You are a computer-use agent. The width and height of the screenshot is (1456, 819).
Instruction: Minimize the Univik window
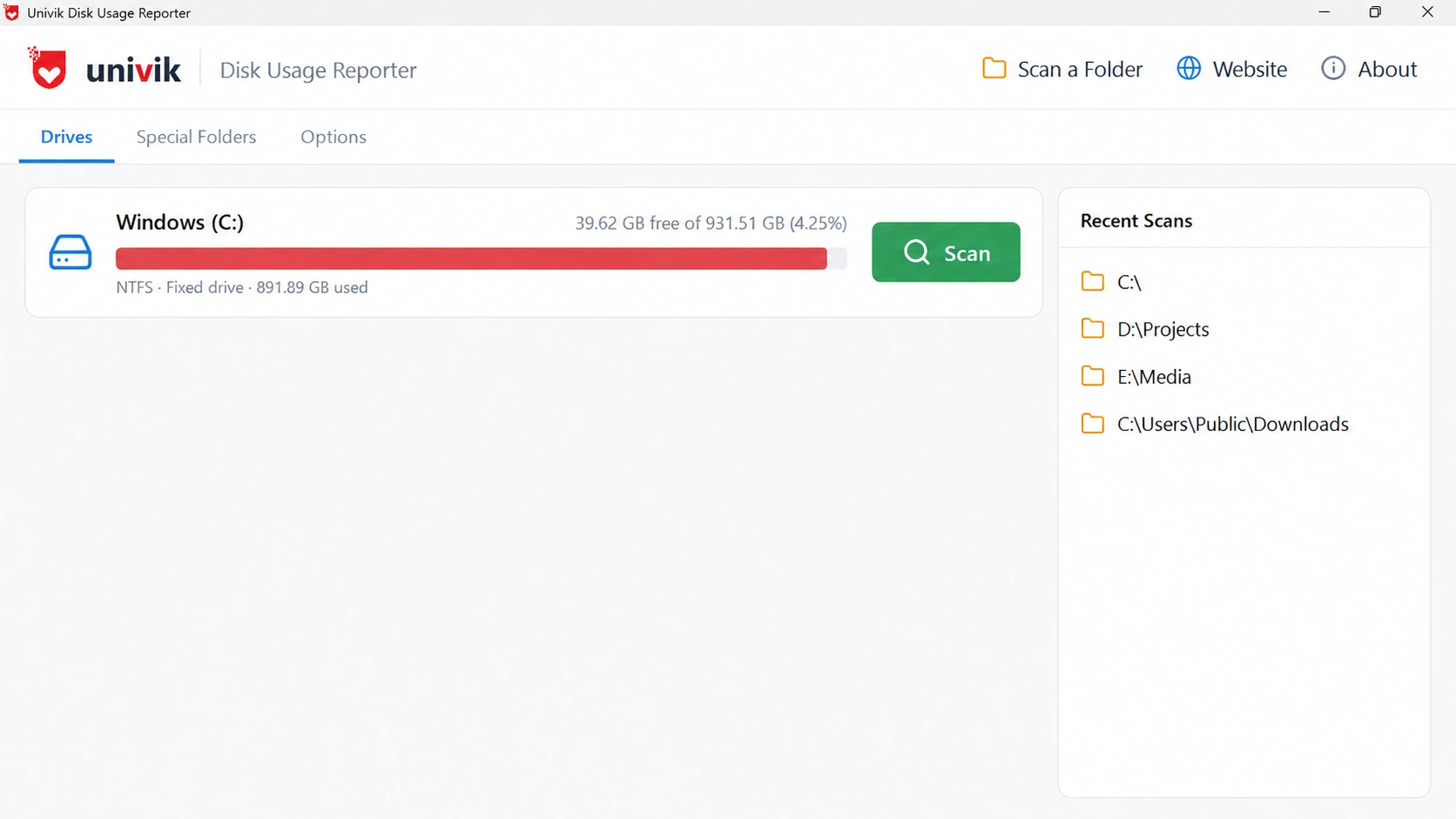point(1324,12)
